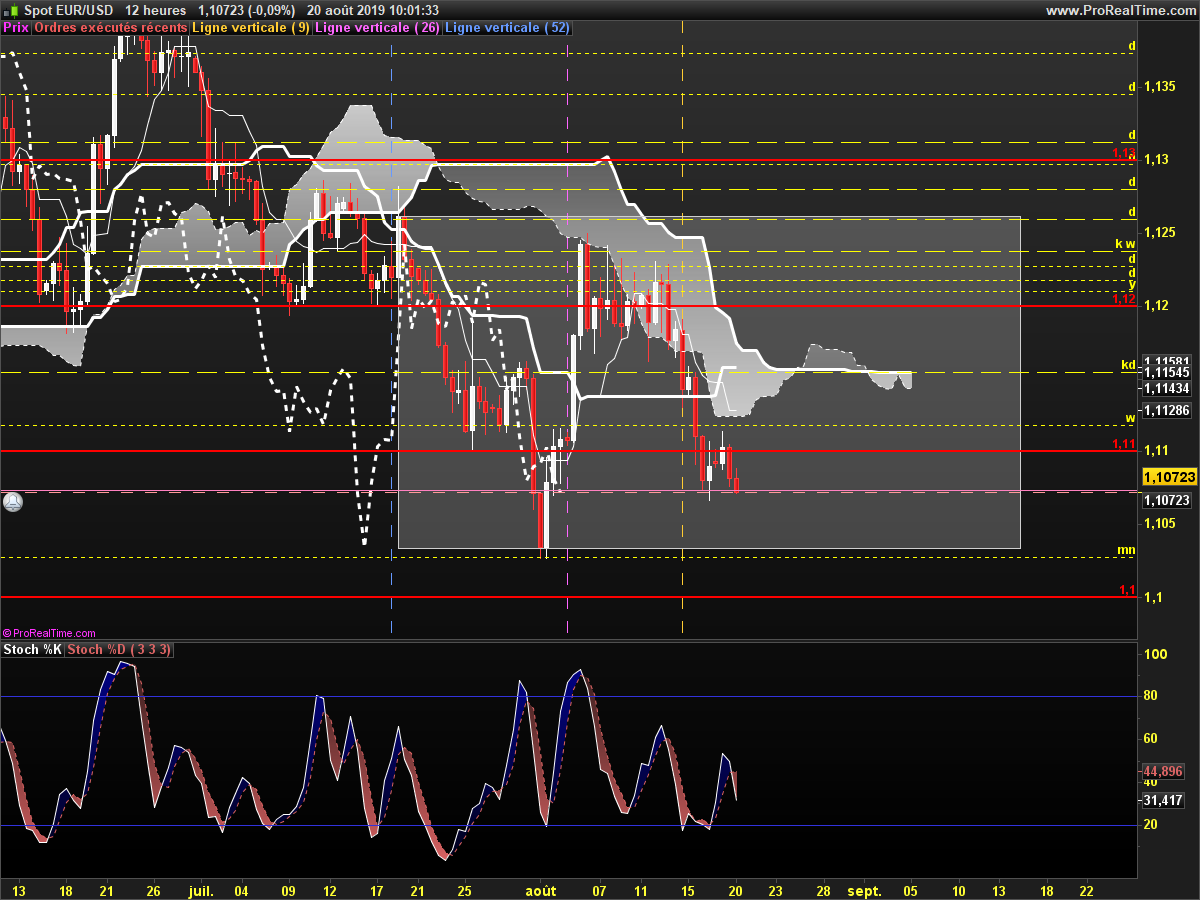This screenshot has width=1200, height=900.
Task: Open the Ordres exécutés récents label
Action: [x=110, y=28]
